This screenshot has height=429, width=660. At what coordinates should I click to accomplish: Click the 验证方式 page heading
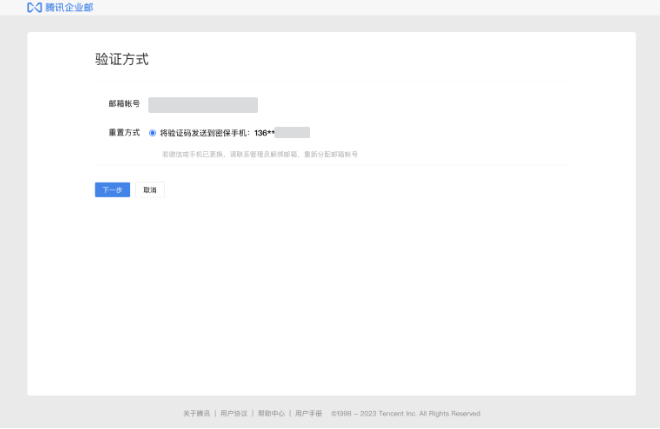tap(122, 59)
